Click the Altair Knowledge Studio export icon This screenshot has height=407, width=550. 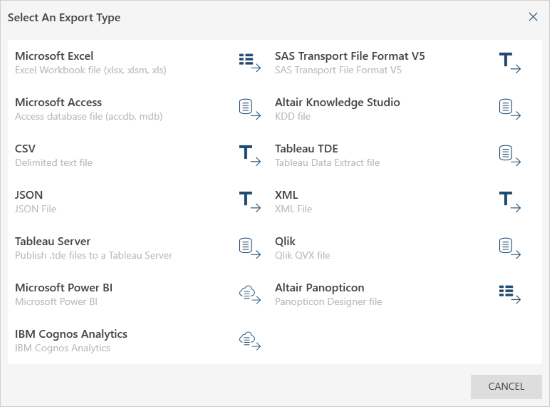(x=510, y=109)
